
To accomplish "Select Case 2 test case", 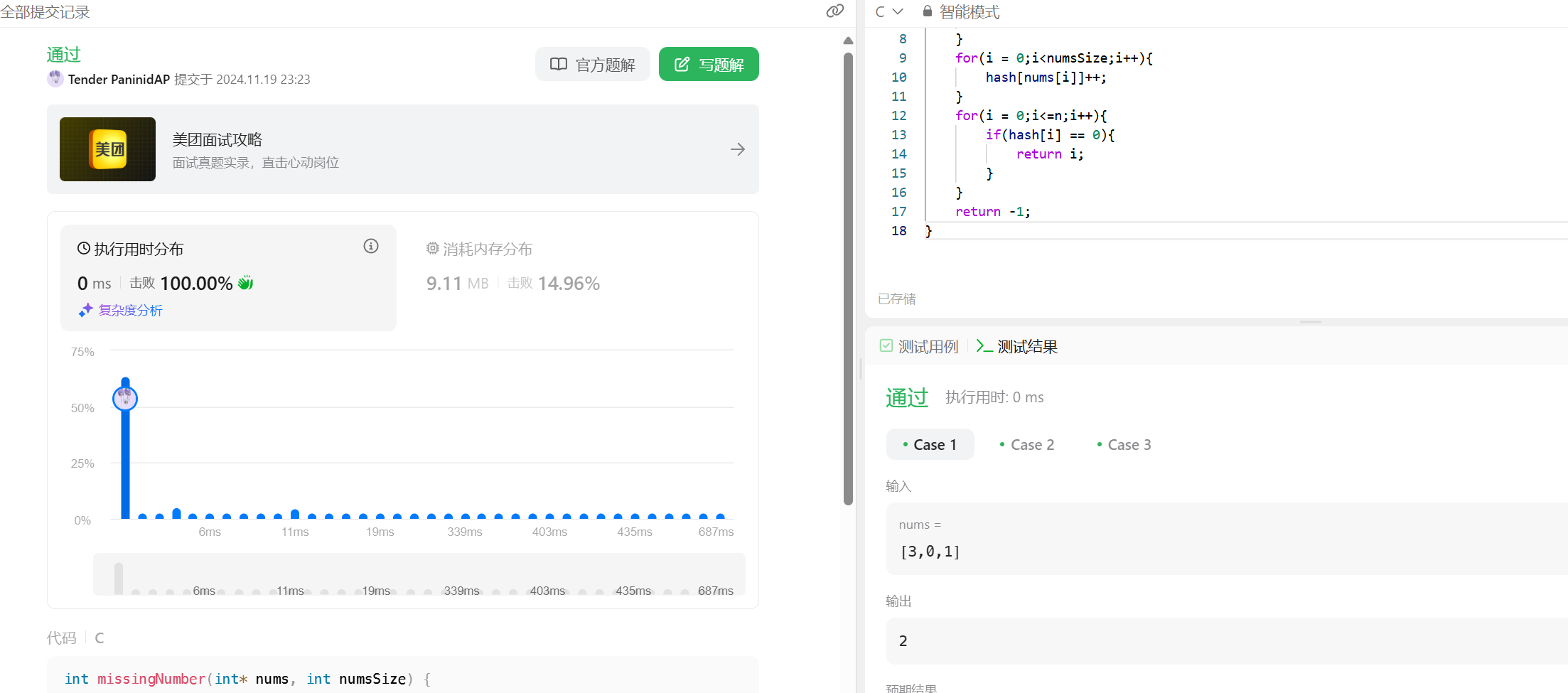I will tap(1026, 445).
